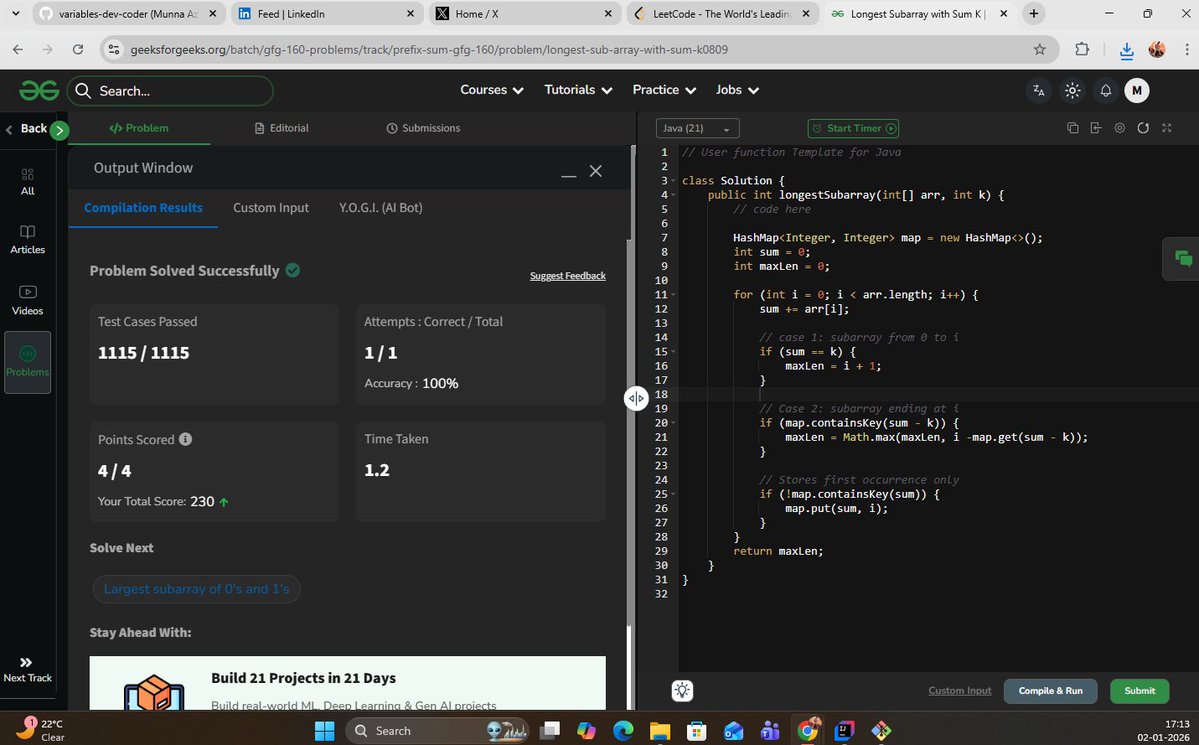The height and width of the screenshot is (745, 1199).
Task: Open the language translate icon
Action: pos(1038,90)
